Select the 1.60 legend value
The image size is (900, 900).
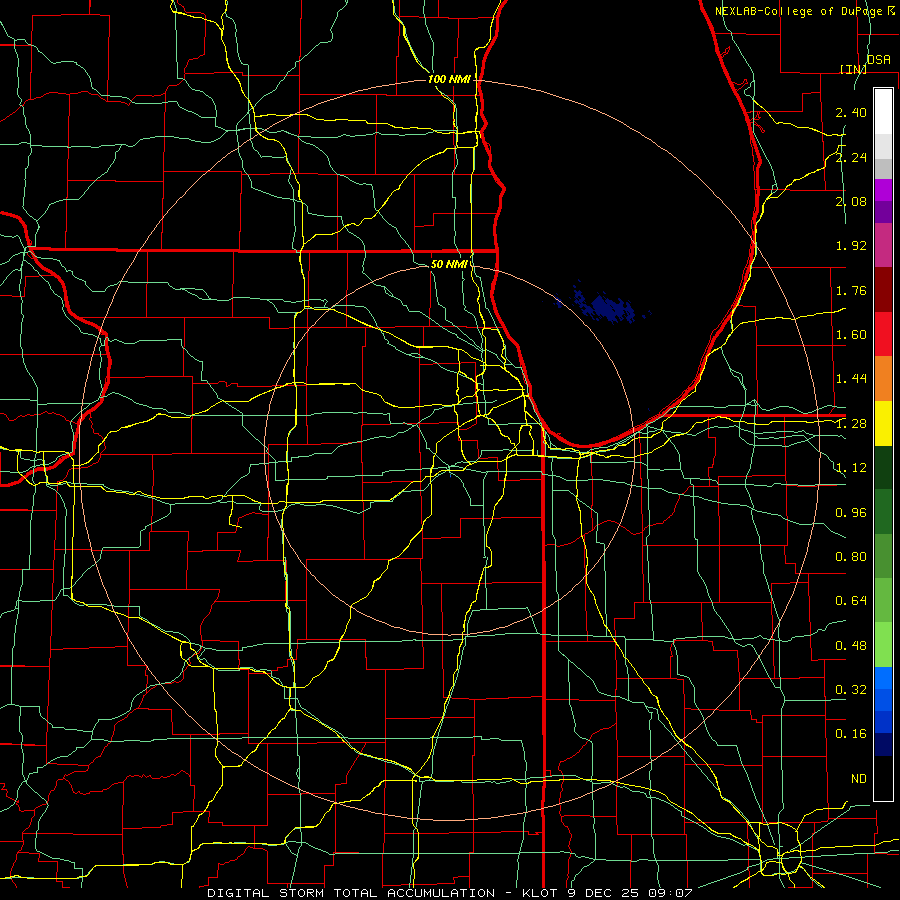tap(851, 335)
